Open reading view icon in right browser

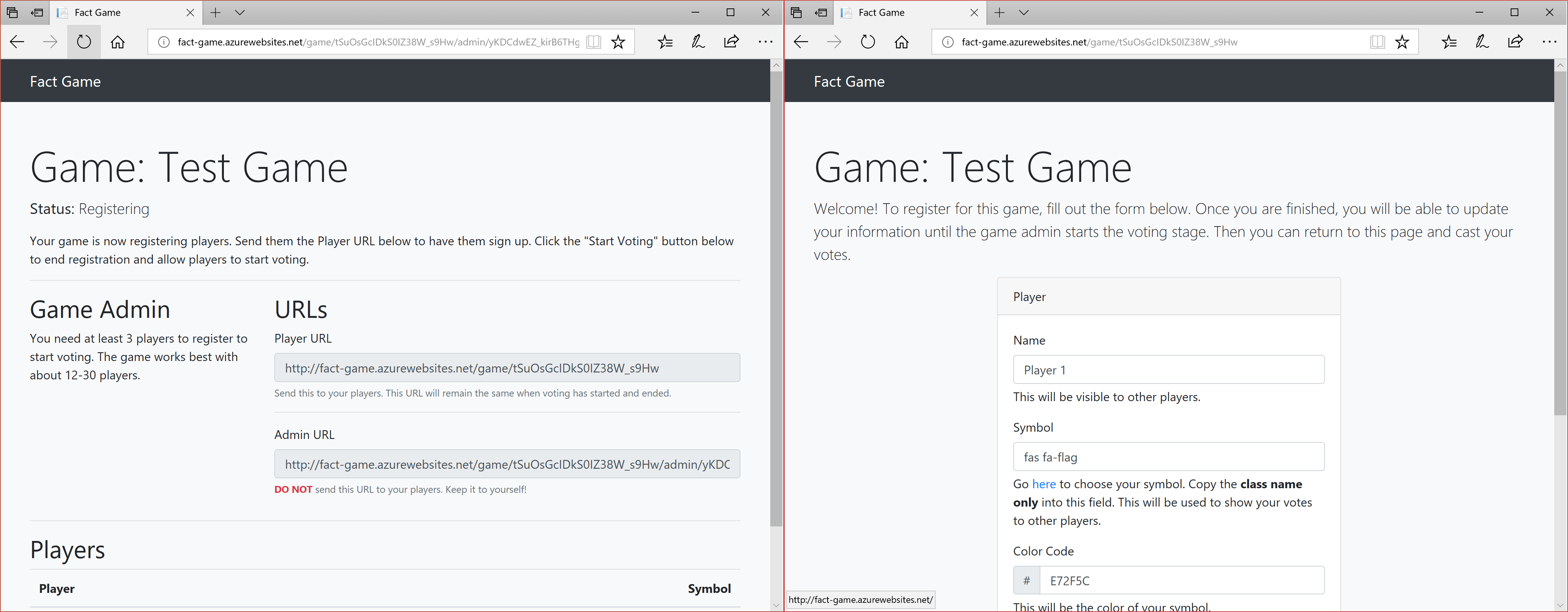pos(1377,42)
